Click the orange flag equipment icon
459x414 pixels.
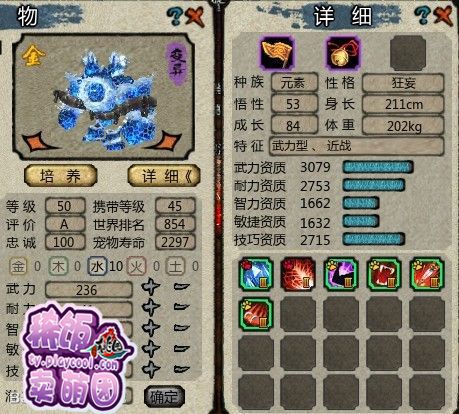(x=277, y=53)
